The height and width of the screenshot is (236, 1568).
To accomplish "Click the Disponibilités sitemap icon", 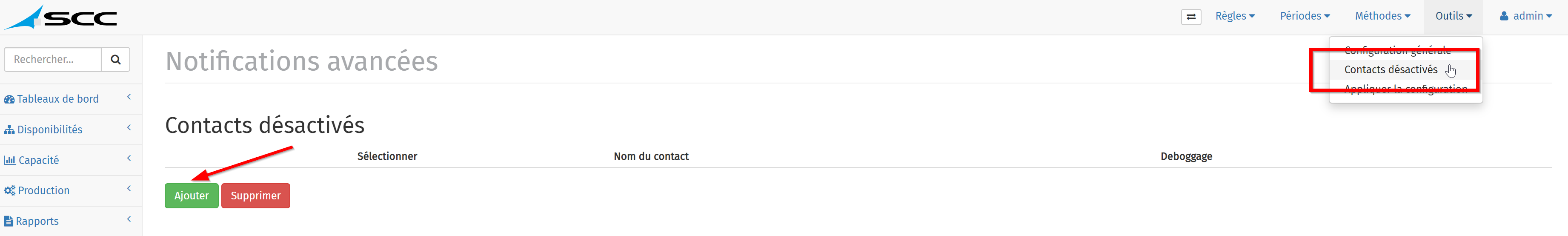I will tap(9, 130).
